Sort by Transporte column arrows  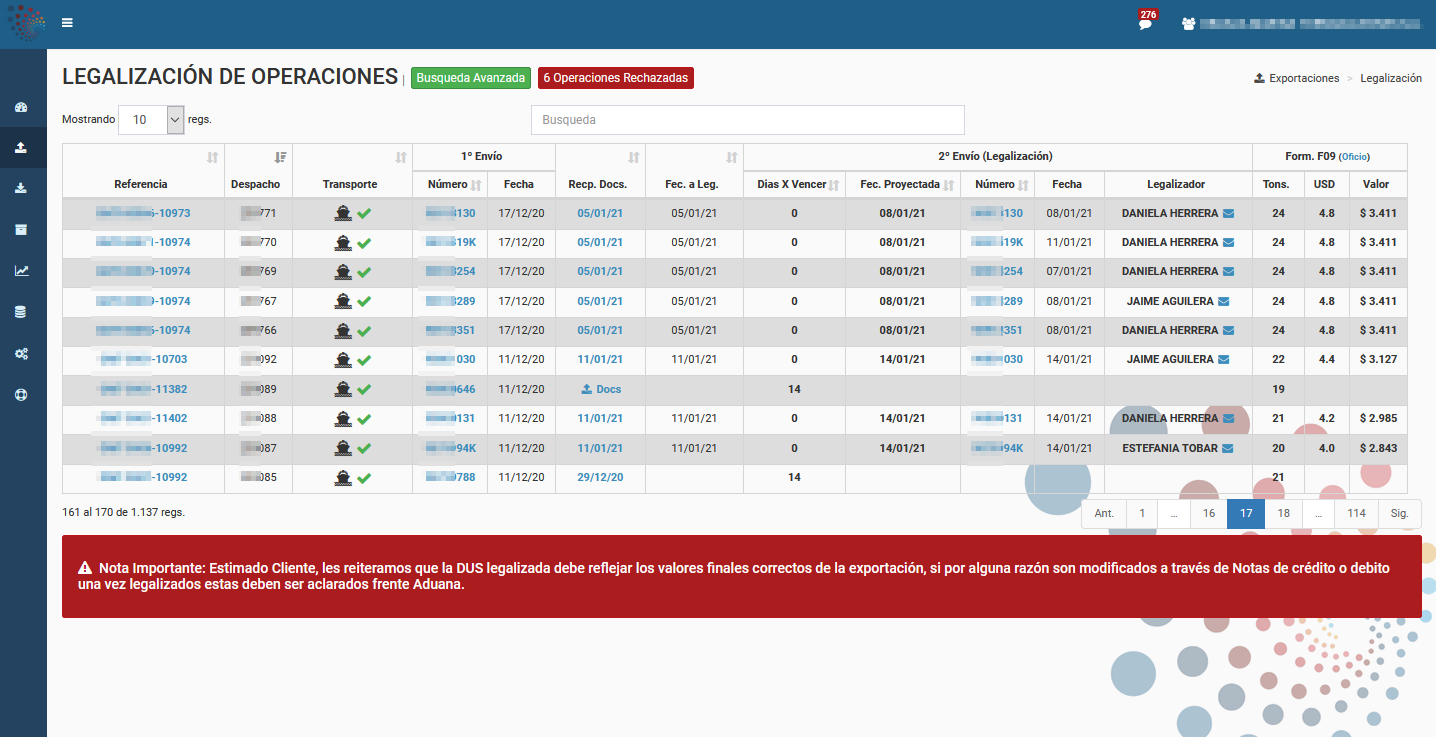(x=401, y=157)
